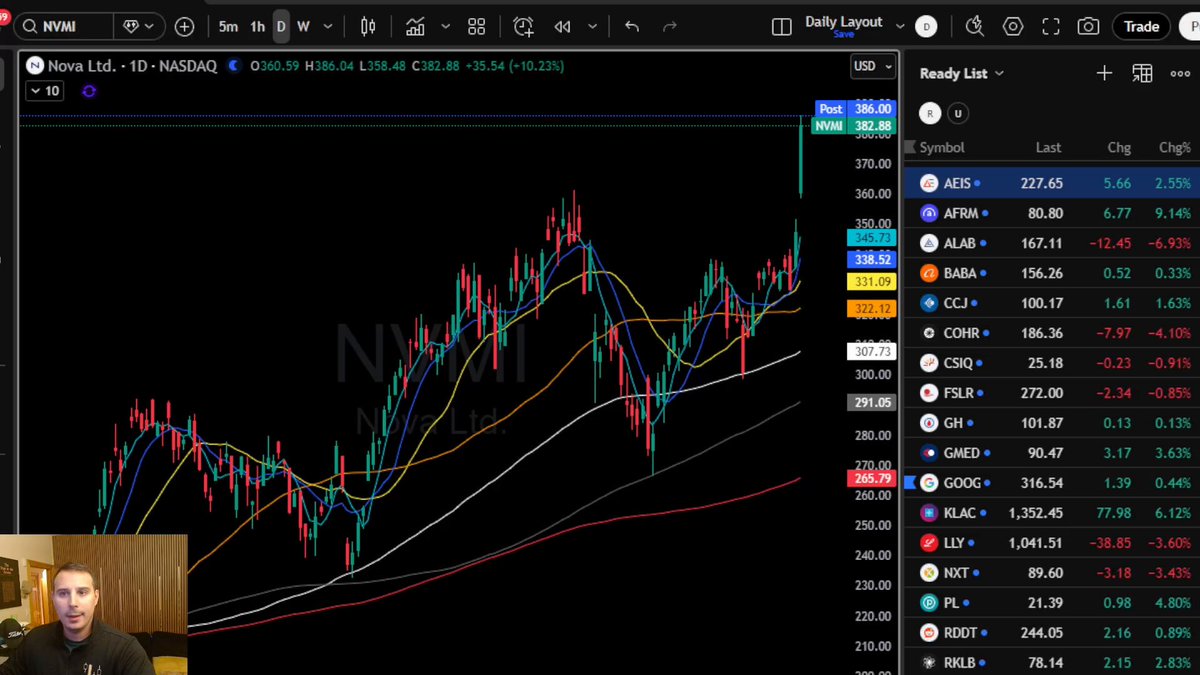This screenshot has height=675, width=1200.
Task: Open chart settings hexagon icon
Action: (1013, 27)
